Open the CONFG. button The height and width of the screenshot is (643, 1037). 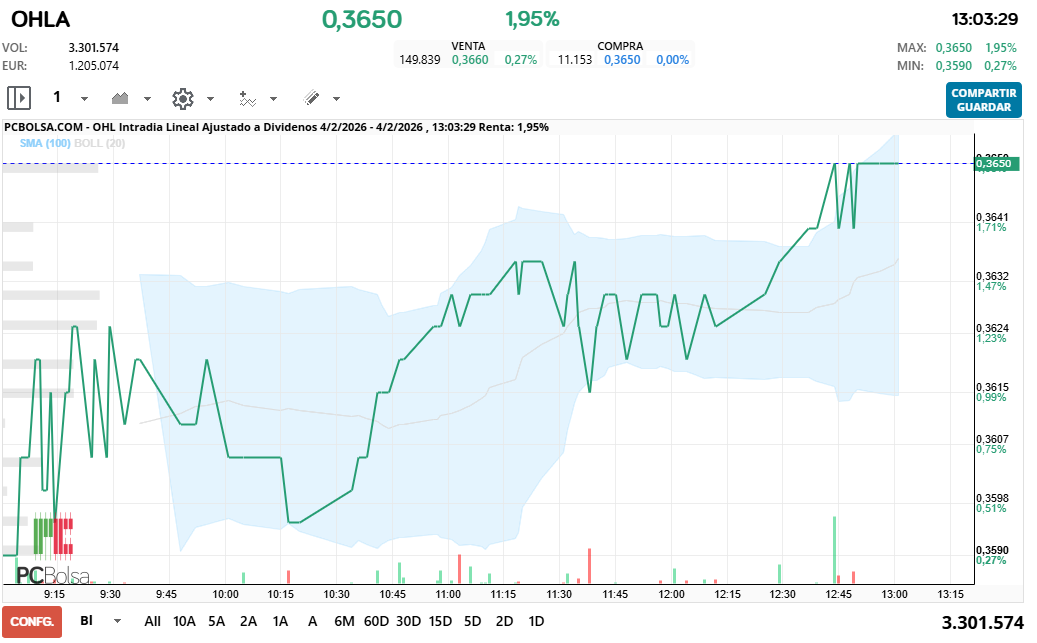pos(32,621)
